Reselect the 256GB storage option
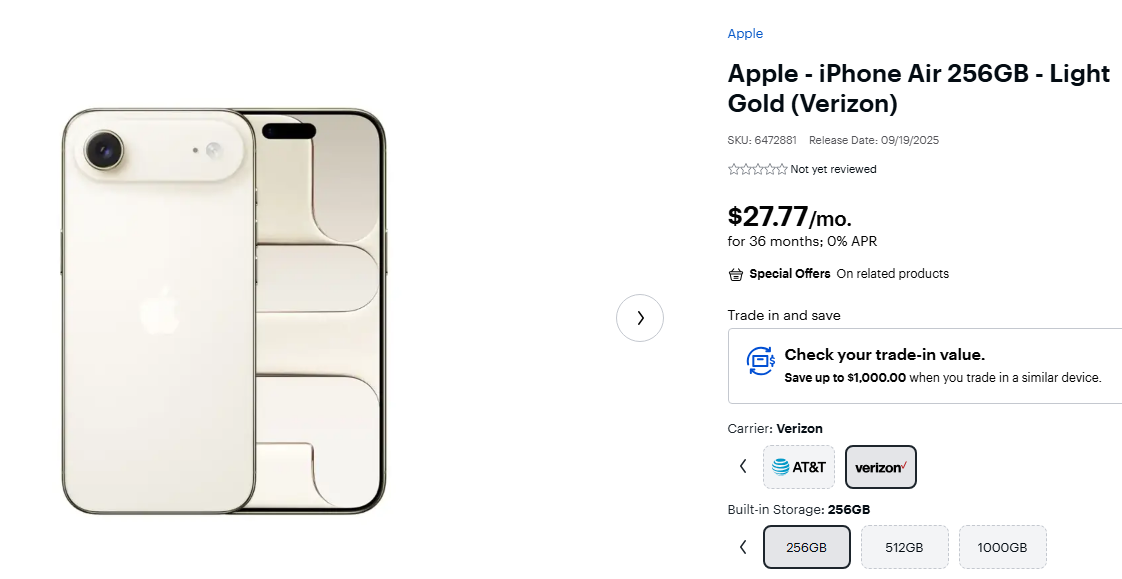The width and height of the screenshot is (1122, 579). point(807,547)
